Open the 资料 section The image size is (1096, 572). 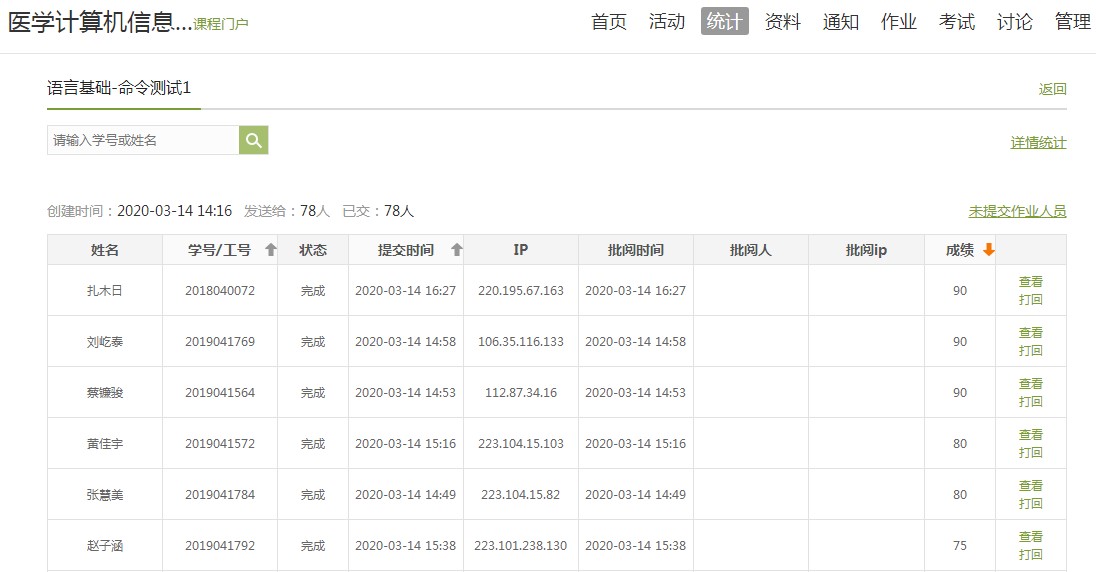click(783, 22)
